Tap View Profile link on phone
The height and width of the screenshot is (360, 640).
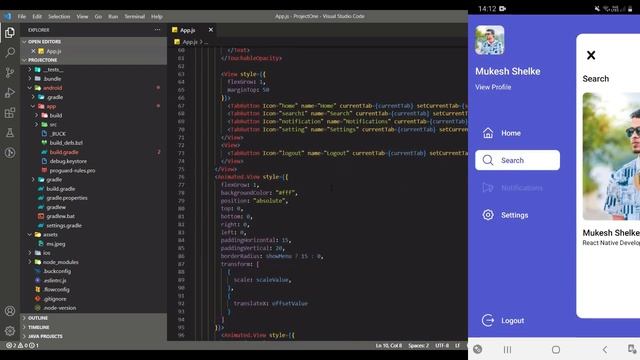(x=493, y=87)
